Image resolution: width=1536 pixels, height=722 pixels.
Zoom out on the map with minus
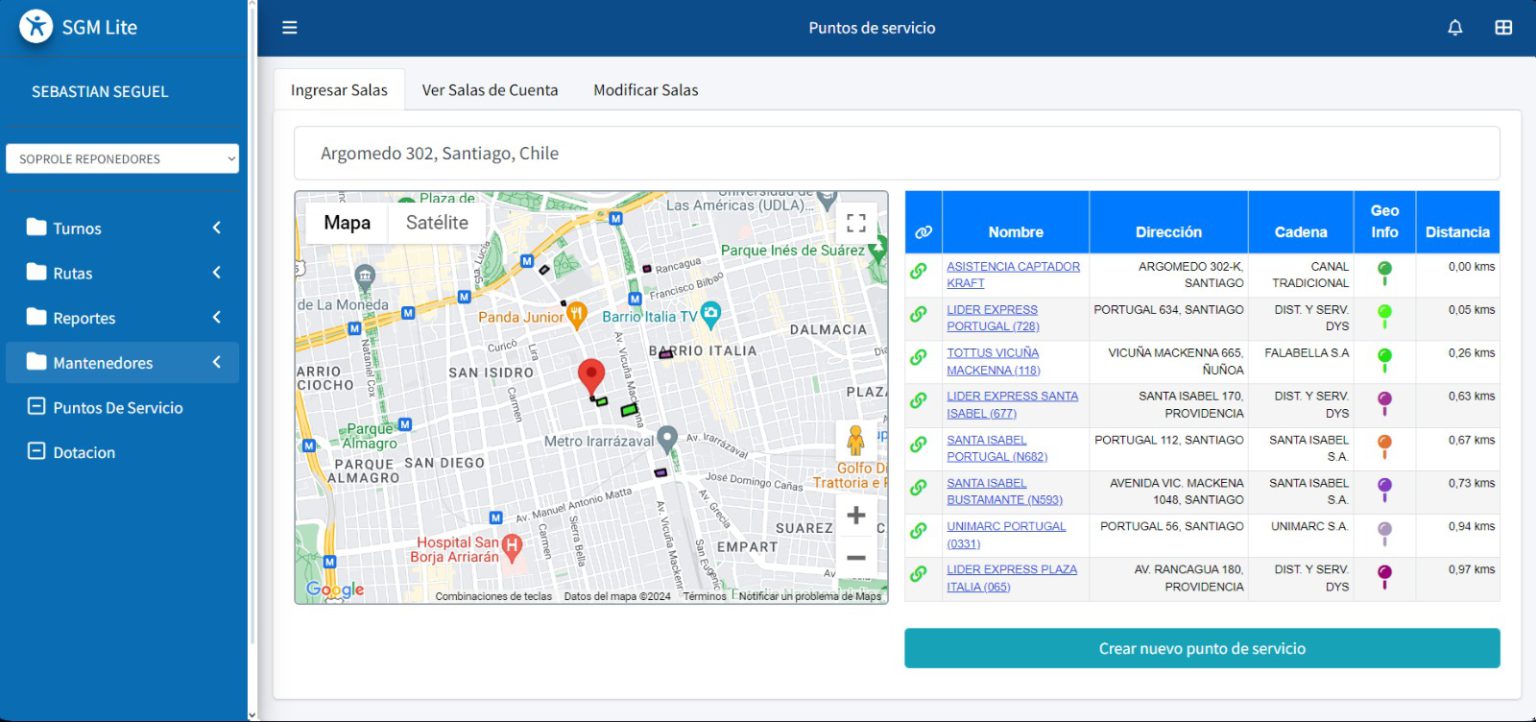click(x=856, y=557)
